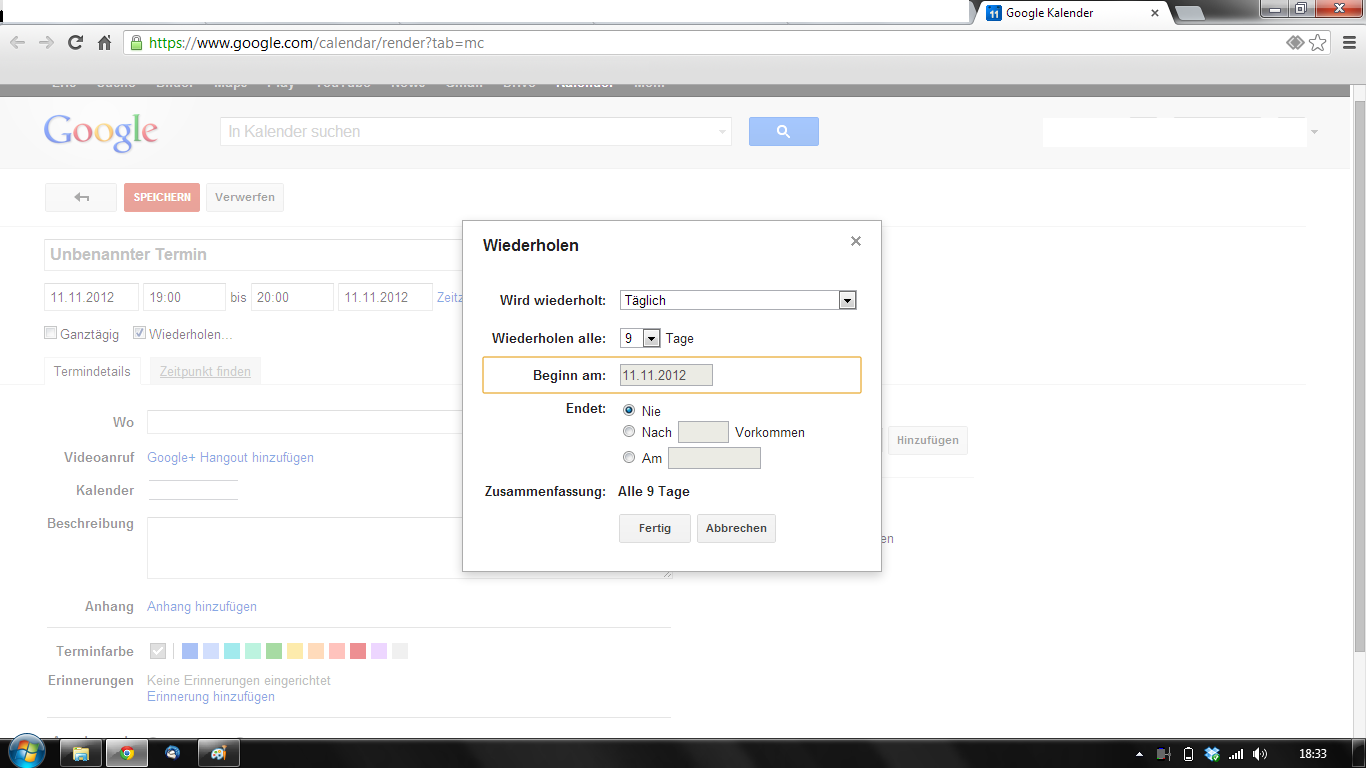Click the network signal tray icon

(1236, 754)
